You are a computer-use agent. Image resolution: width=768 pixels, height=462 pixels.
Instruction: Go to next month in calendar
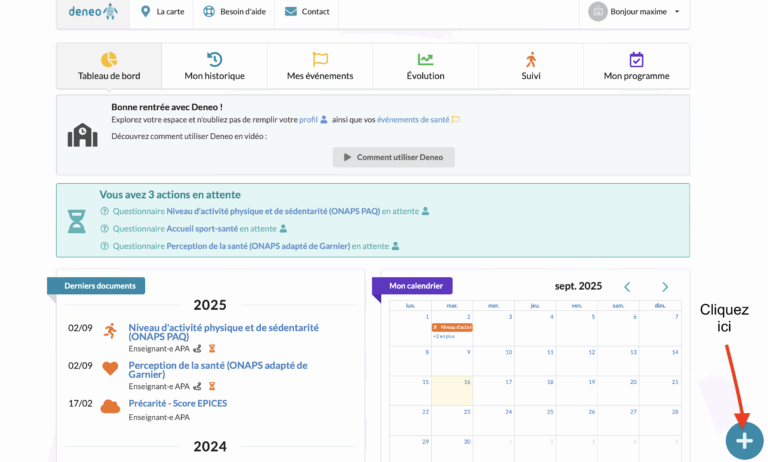click(665, 287)
